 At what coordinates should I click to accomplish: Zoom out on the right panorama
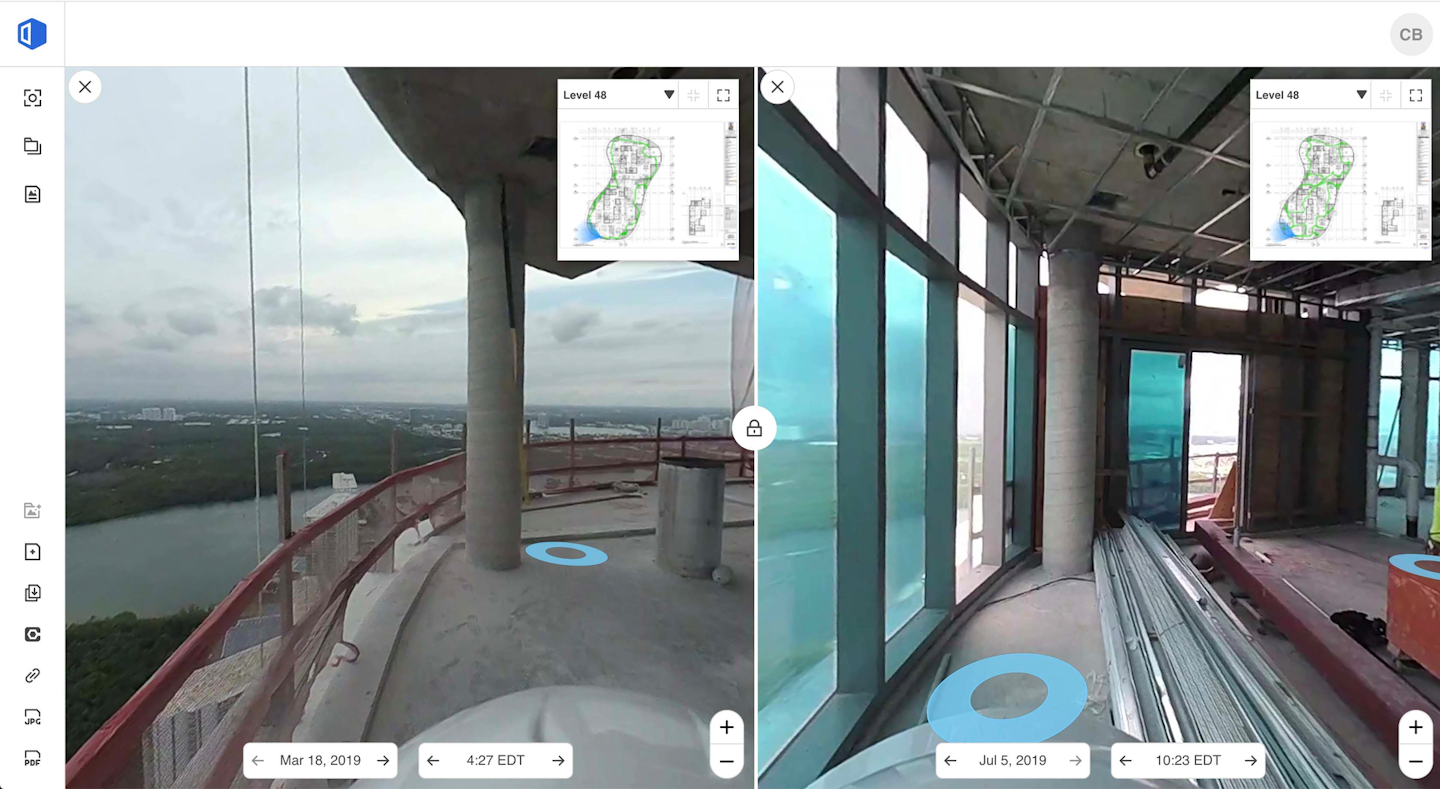coord(1415,761)
